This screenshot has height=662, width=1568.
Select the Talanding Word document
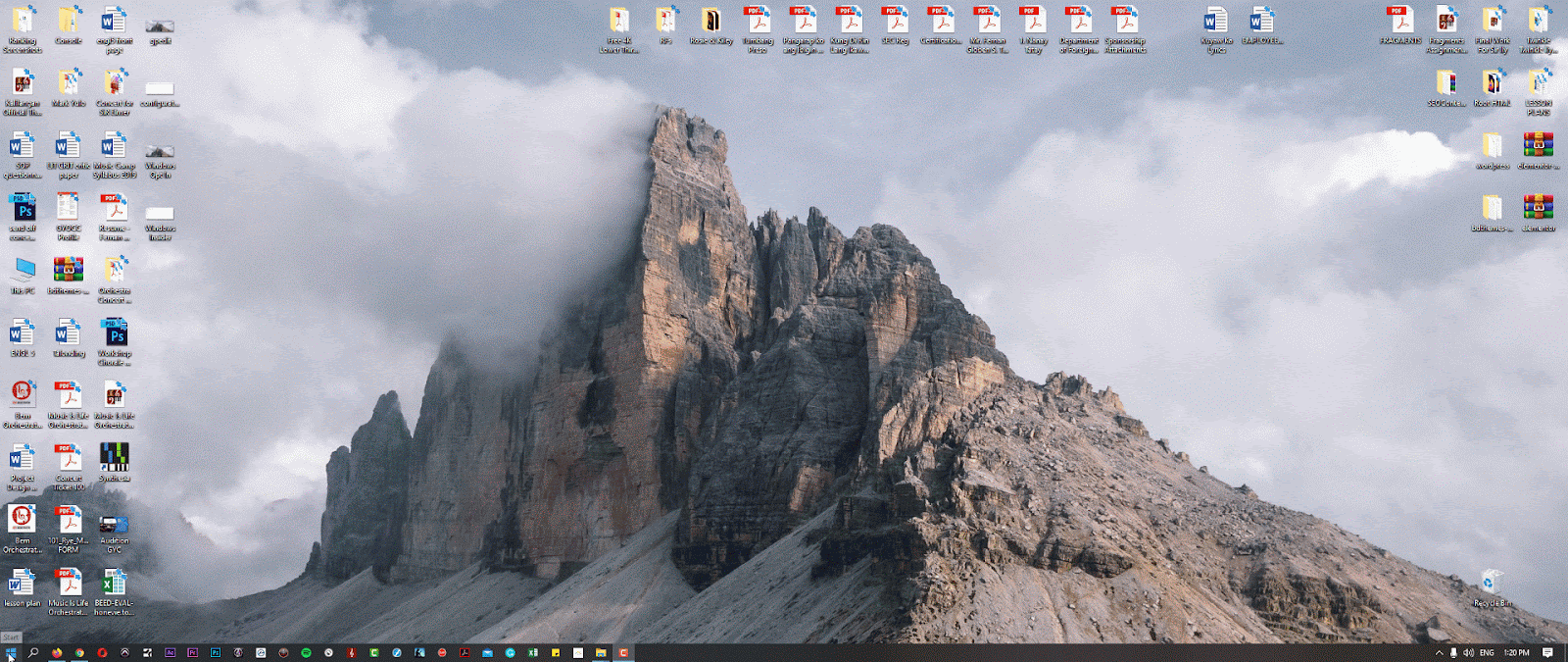pos(68,337)
